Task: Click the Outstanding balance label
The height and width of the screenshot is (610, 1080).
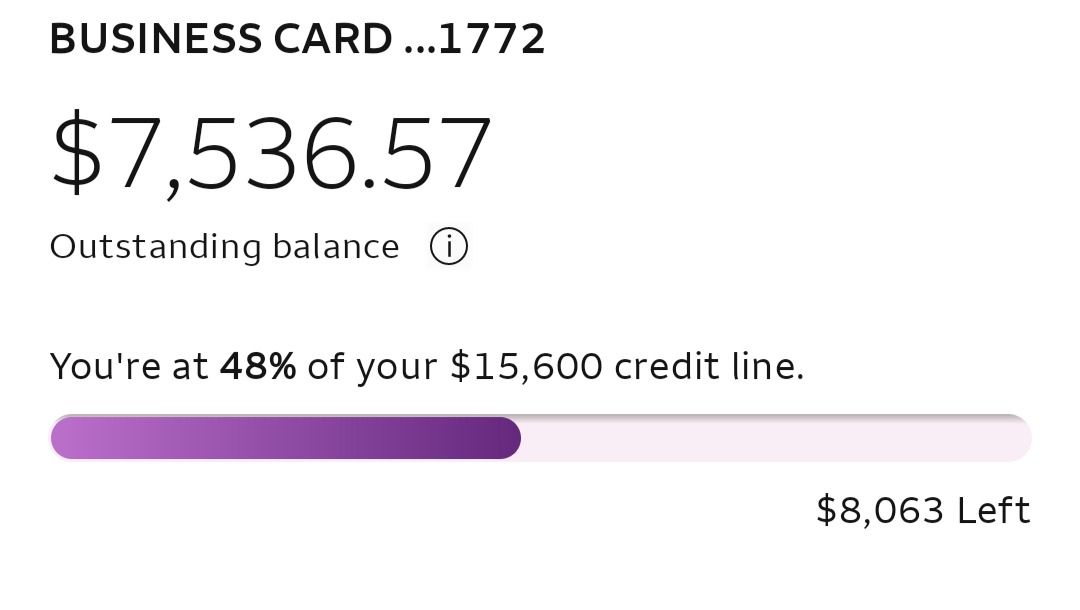Action: click(x=225, y=246)
